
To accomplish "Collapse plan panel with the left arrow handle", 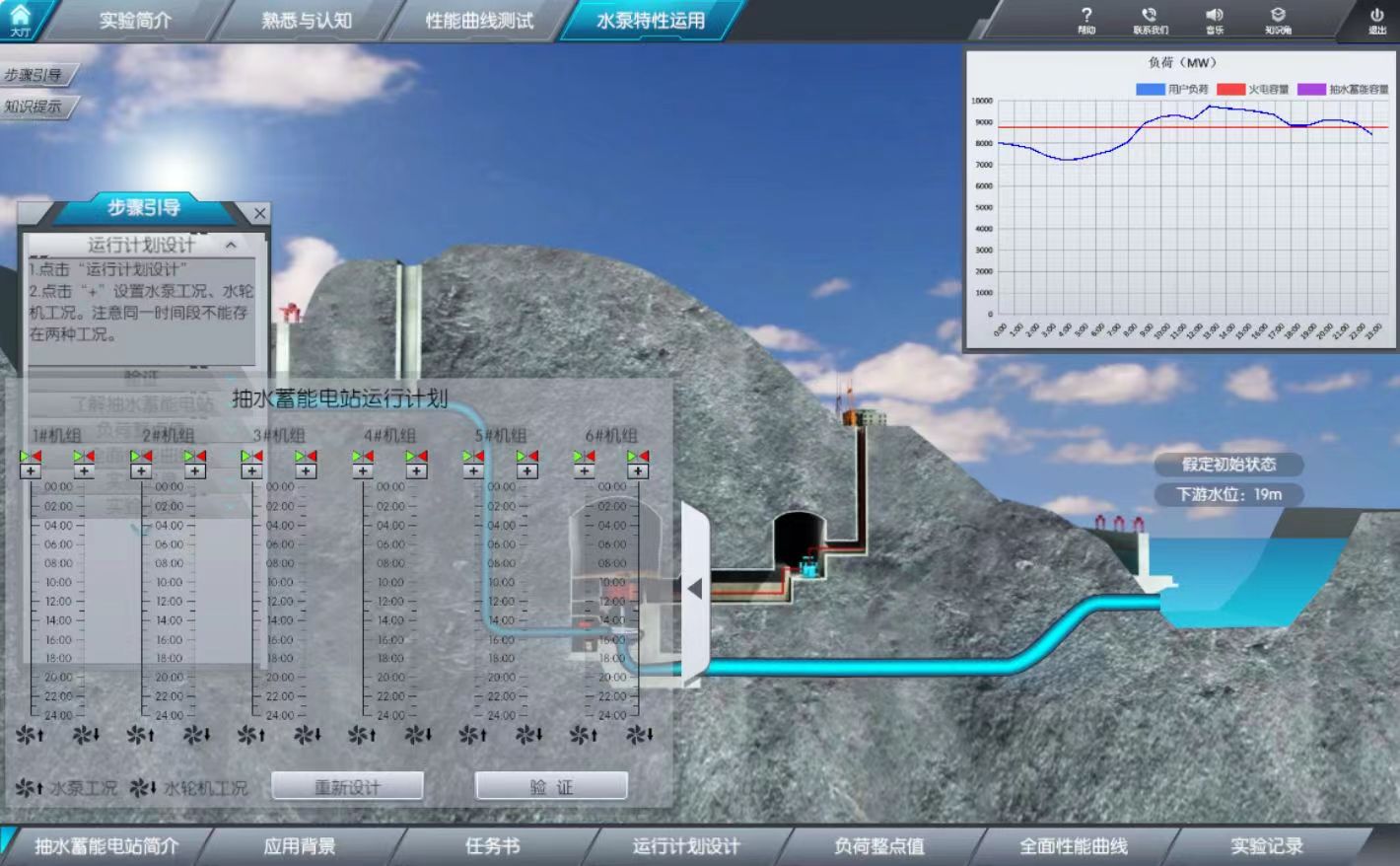I will (x=695, y=589).
